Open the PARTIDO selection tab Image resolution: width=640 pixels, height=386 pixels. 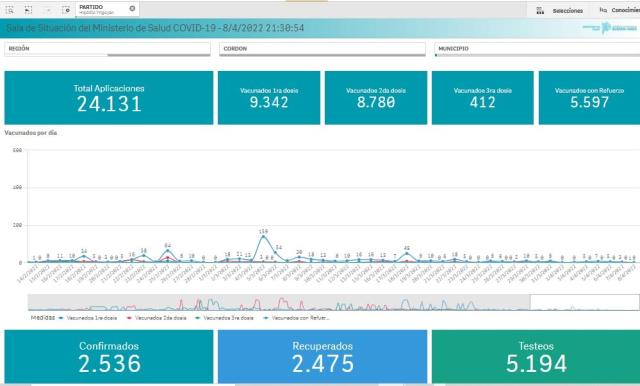pyautogui.click(x=102, y=9)
